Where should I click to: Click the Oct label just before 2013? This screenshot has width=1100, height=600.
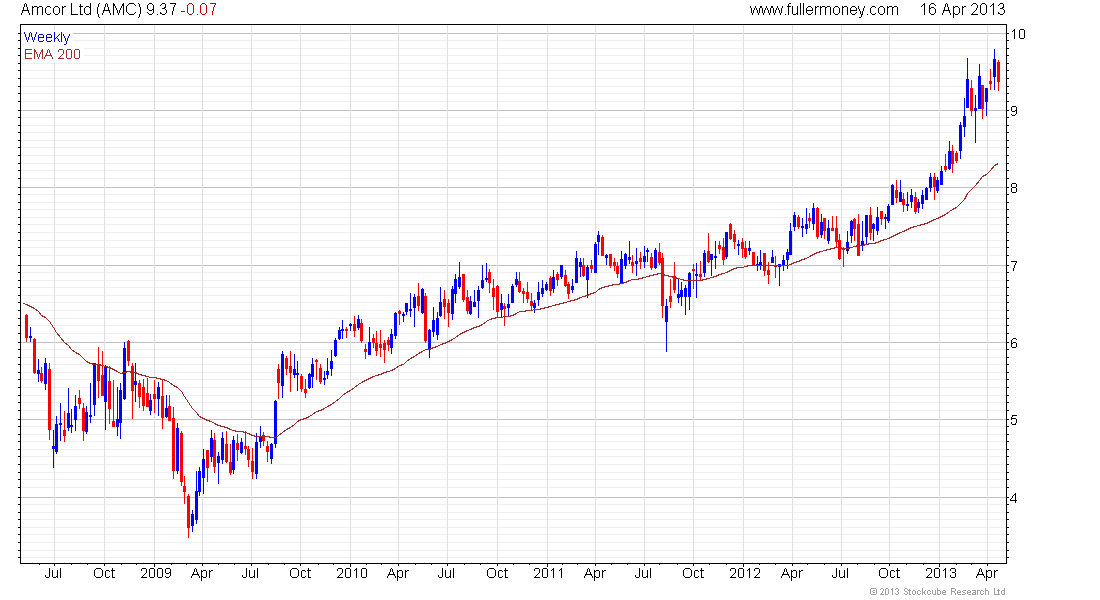[890, 573]
